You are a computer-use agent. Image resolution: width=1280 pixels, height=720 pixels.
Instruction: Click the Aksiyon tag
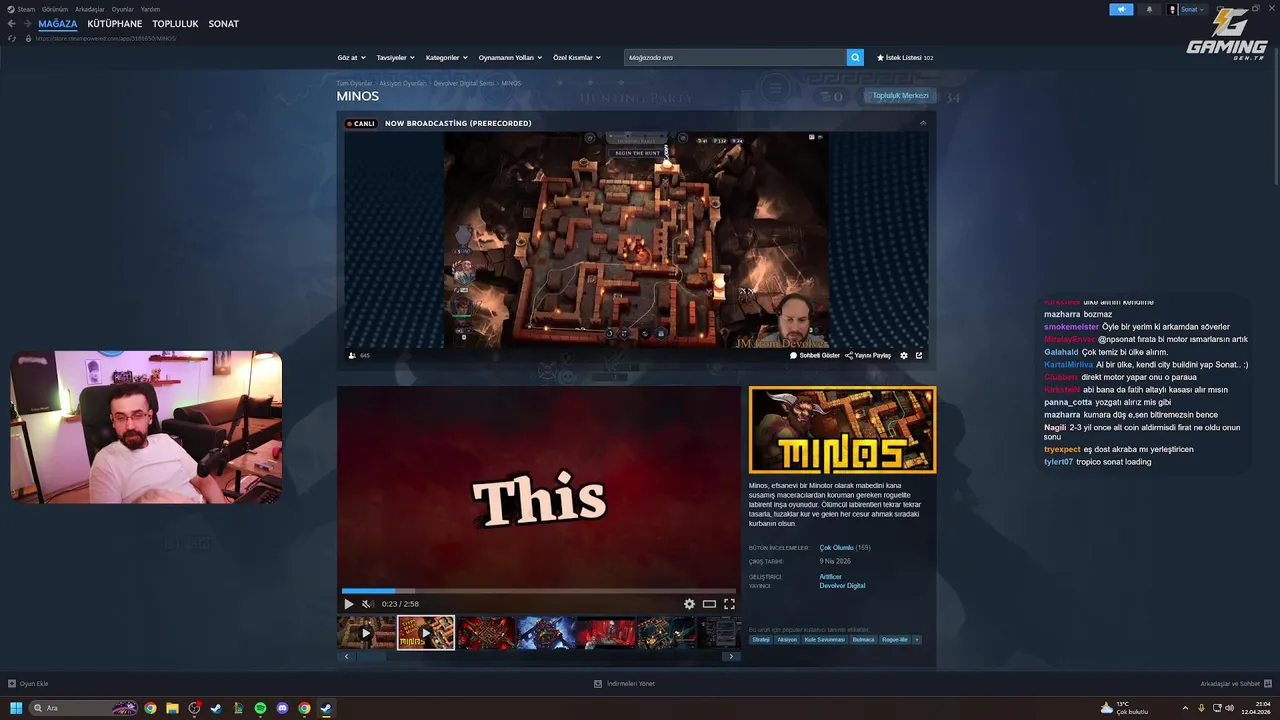[x=788, y=640]
